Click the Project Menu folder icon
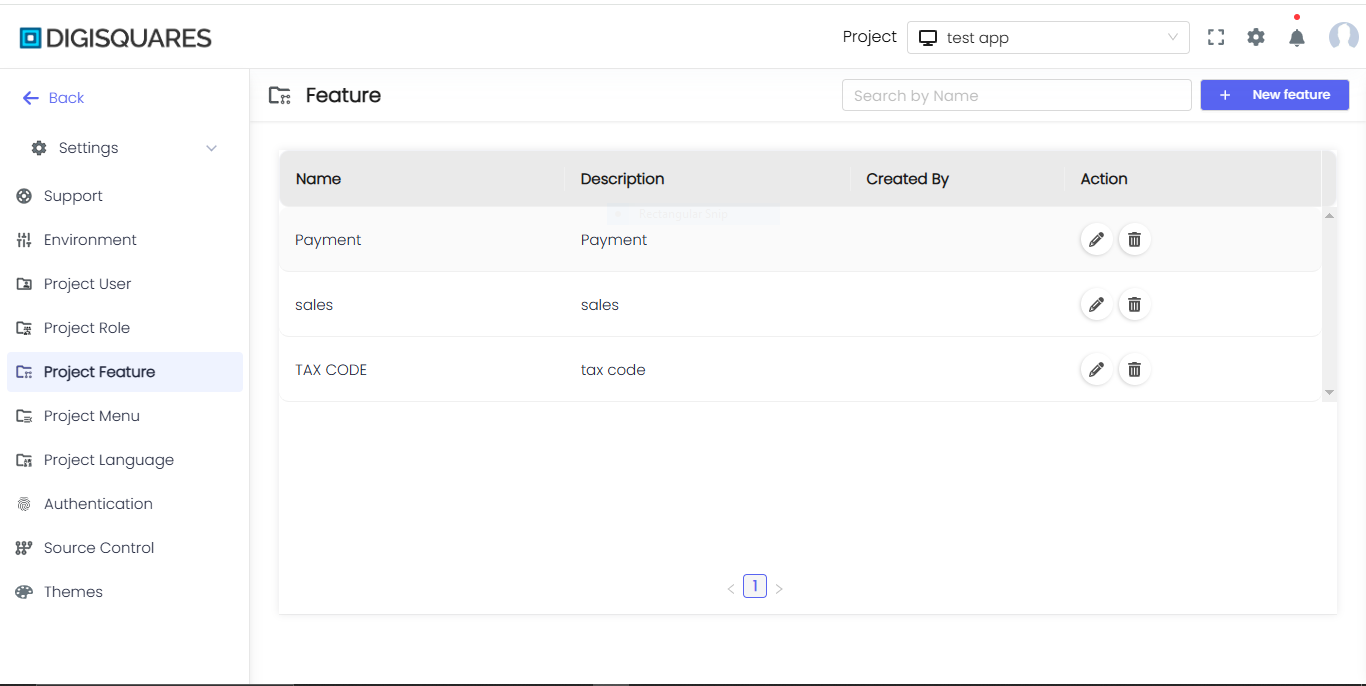Screen dimensions: 1366x686 [x=24, y=416]
